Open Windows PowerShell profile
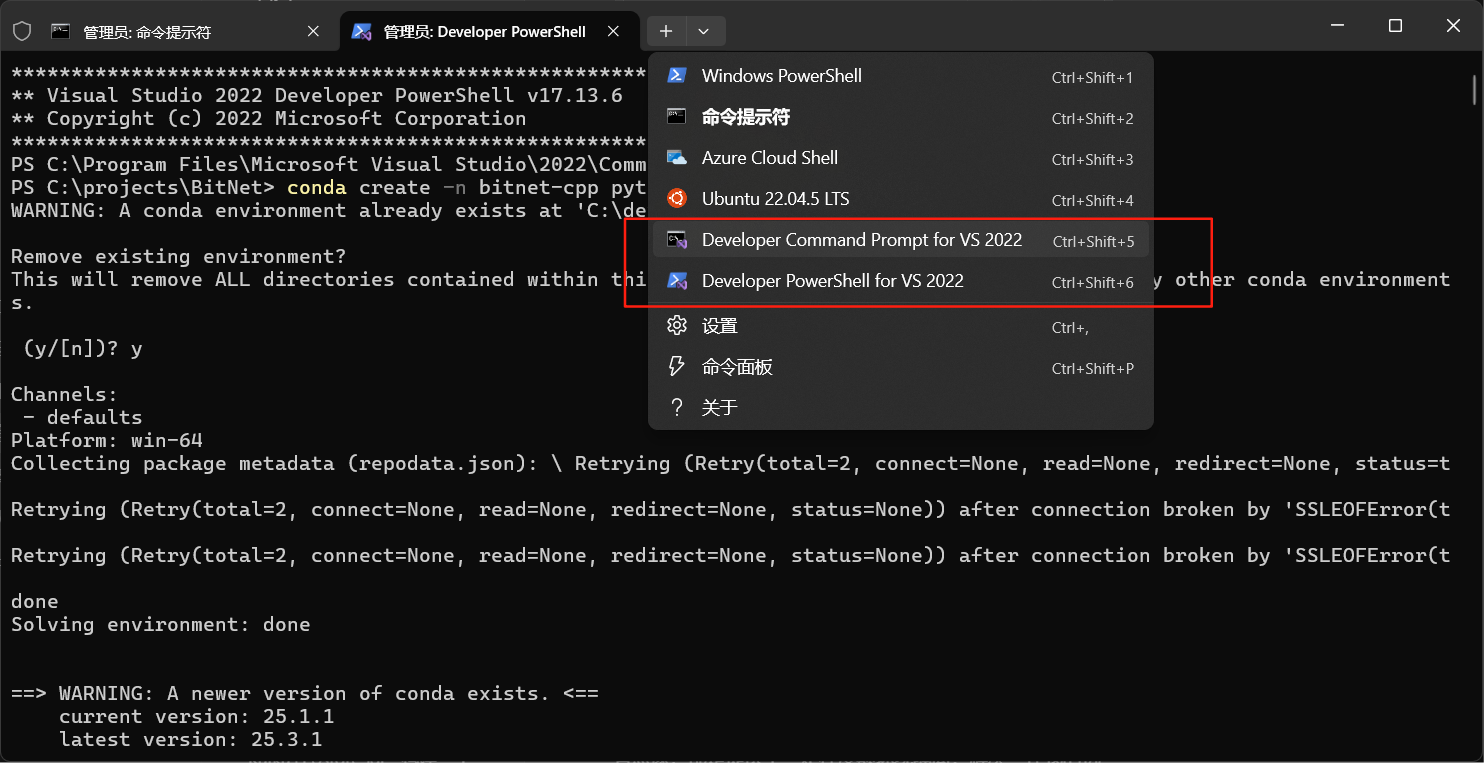The image size is (1484, 763). (900, 76)
